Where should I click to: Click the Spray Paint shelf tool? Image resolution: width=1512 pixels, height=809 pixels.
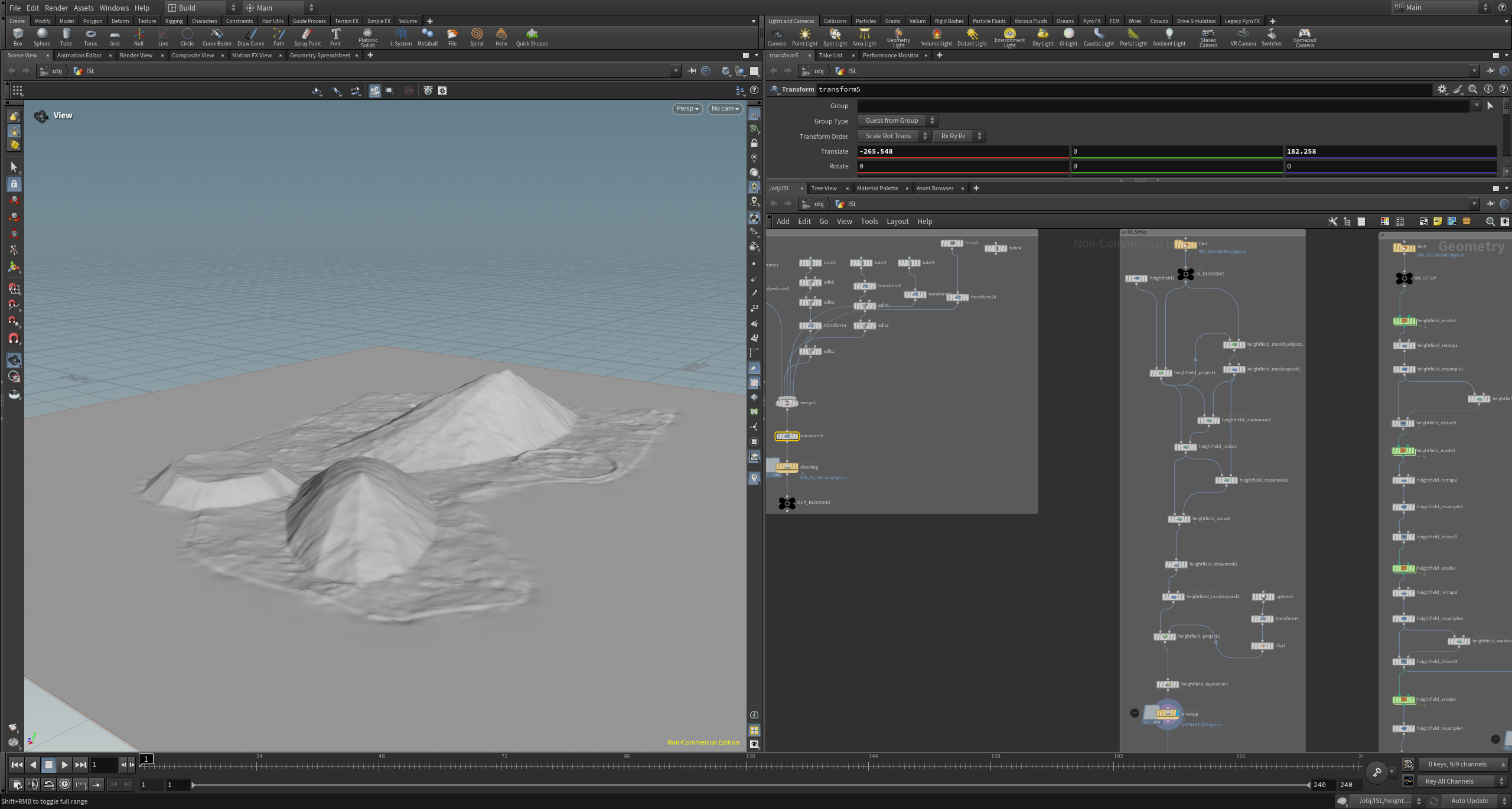point(307,37)
